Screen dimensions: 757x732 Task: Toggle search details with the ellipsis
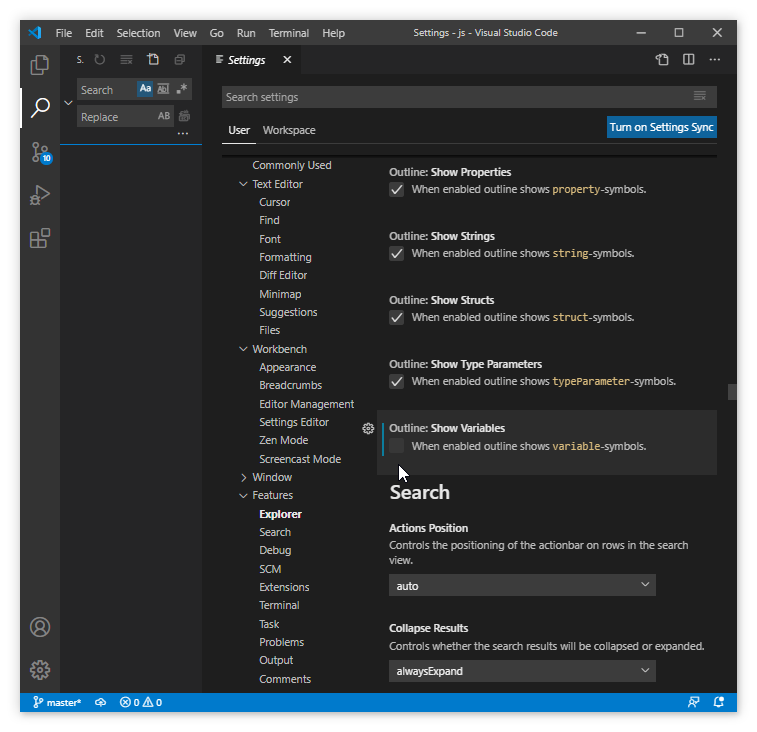pos(182,133)
